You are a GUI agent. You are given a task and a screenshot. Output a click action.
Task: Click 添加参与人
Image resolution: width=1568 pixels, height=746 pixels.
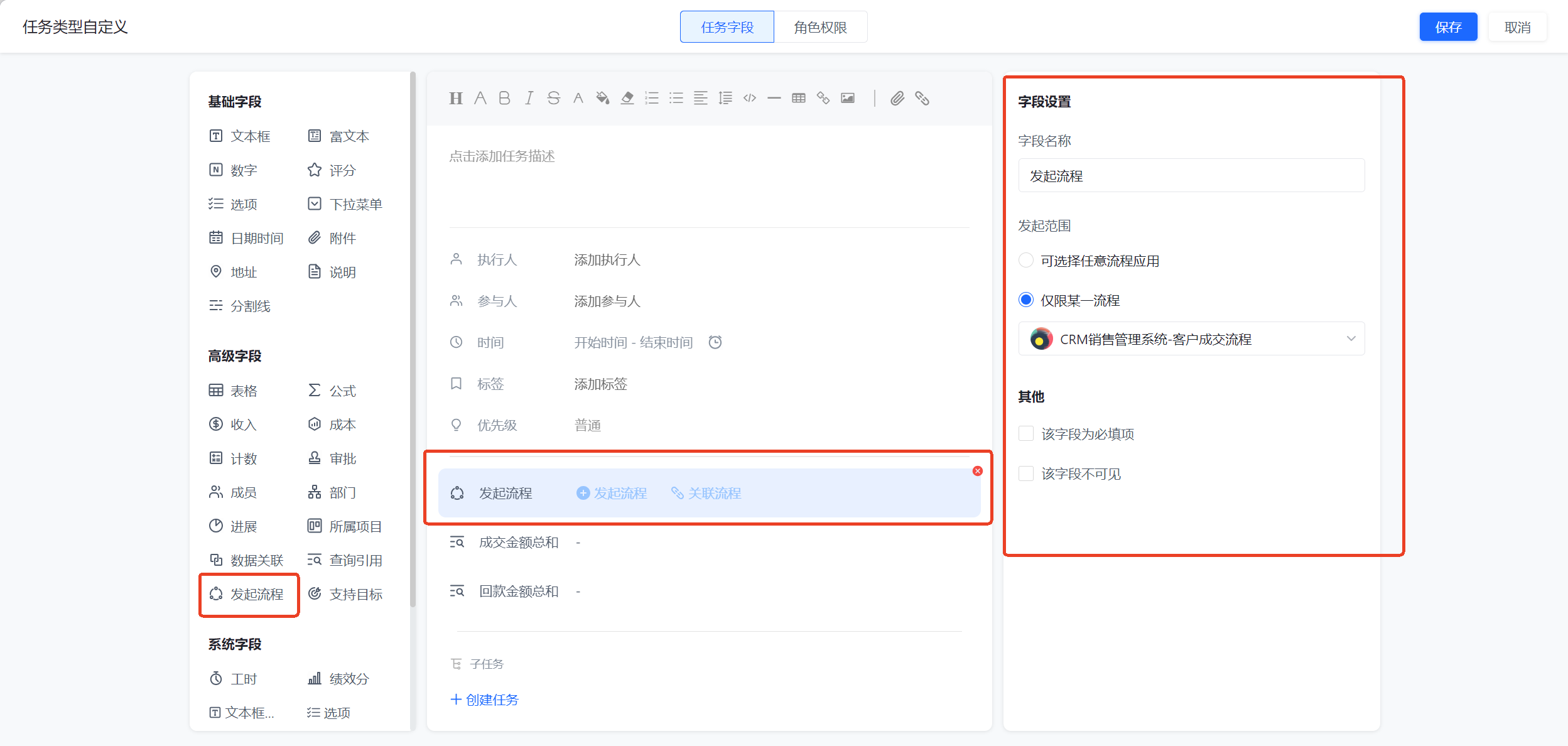(x=607, y=301)
